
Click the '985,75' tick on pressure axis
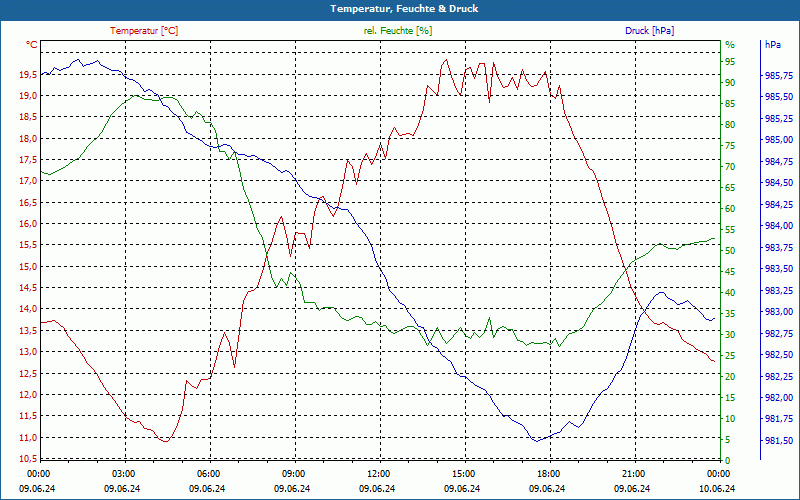click(x=779, y=76)
